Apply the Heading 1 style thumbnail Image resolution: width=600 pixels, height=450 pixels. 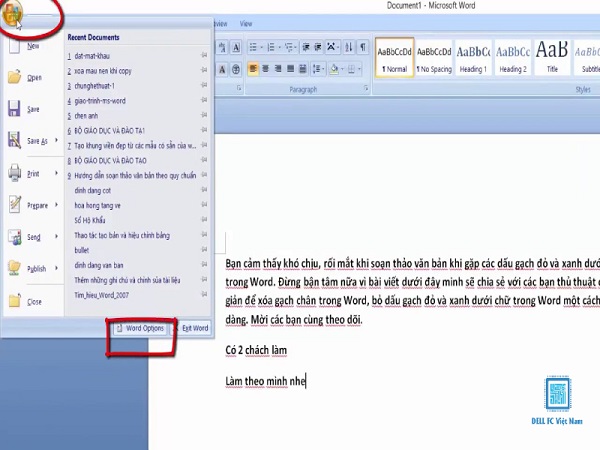click(473, 58)
